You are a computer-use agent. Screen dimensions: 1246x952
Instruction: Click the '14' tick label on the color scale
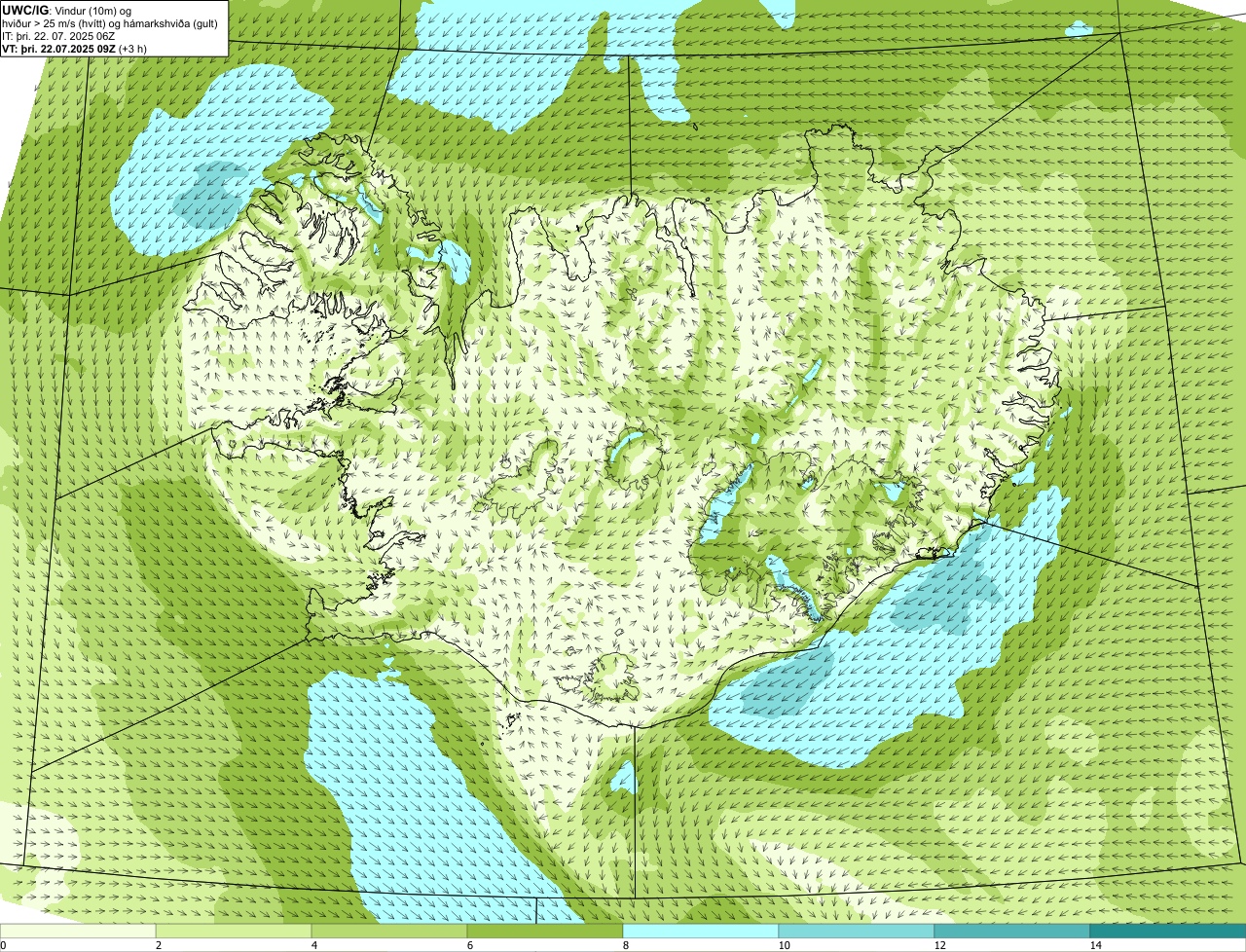1095,945
